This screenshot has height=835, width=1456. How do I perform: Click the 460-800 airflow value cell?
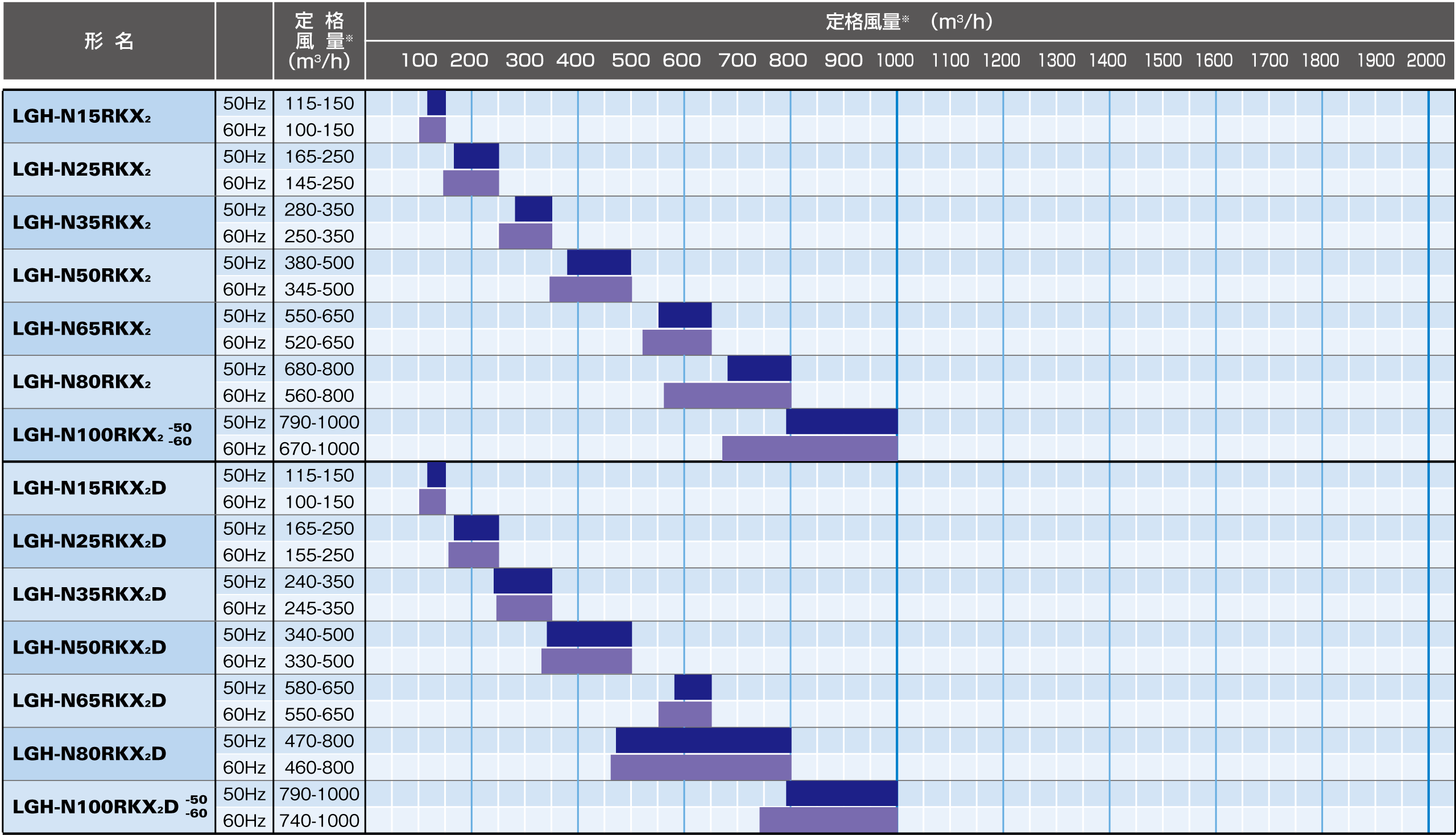point(319,767)
